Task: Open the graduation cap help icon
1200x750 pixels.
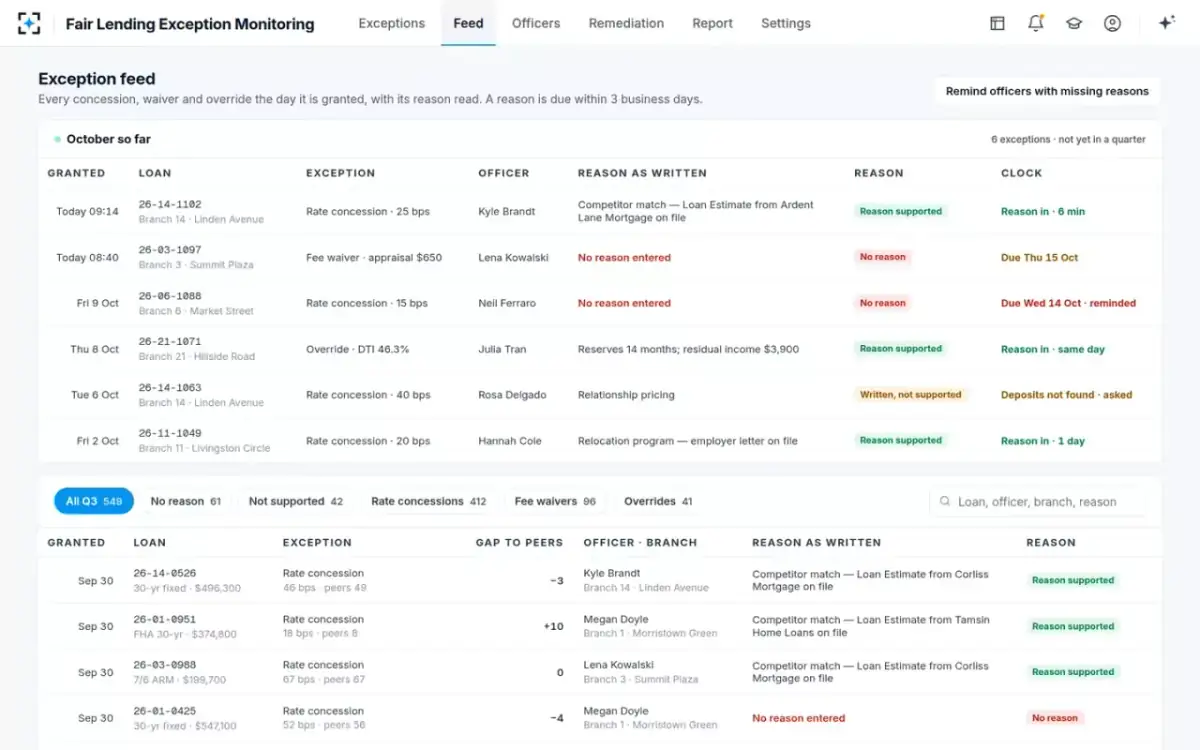Action: point(1074,23)
